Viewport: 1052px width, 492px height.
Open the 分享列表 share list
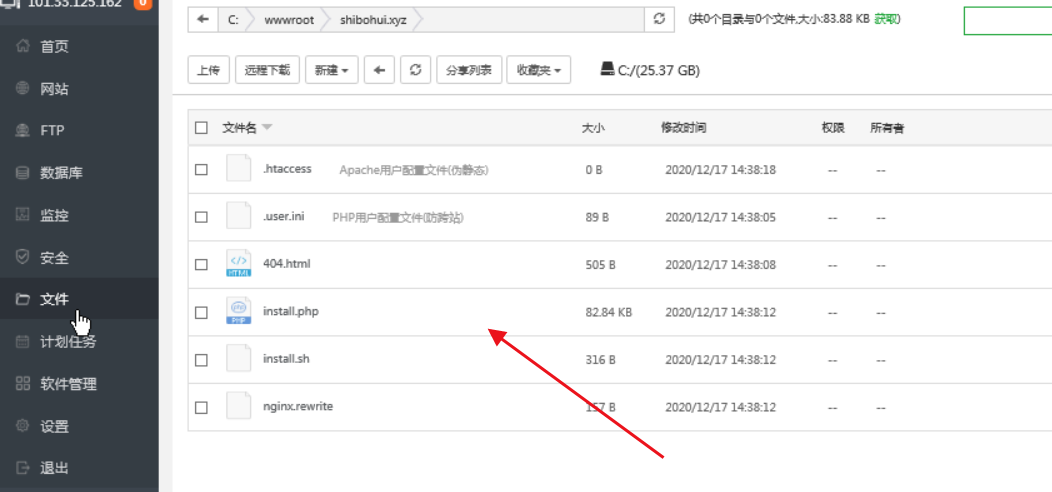(x=469, y=70)
